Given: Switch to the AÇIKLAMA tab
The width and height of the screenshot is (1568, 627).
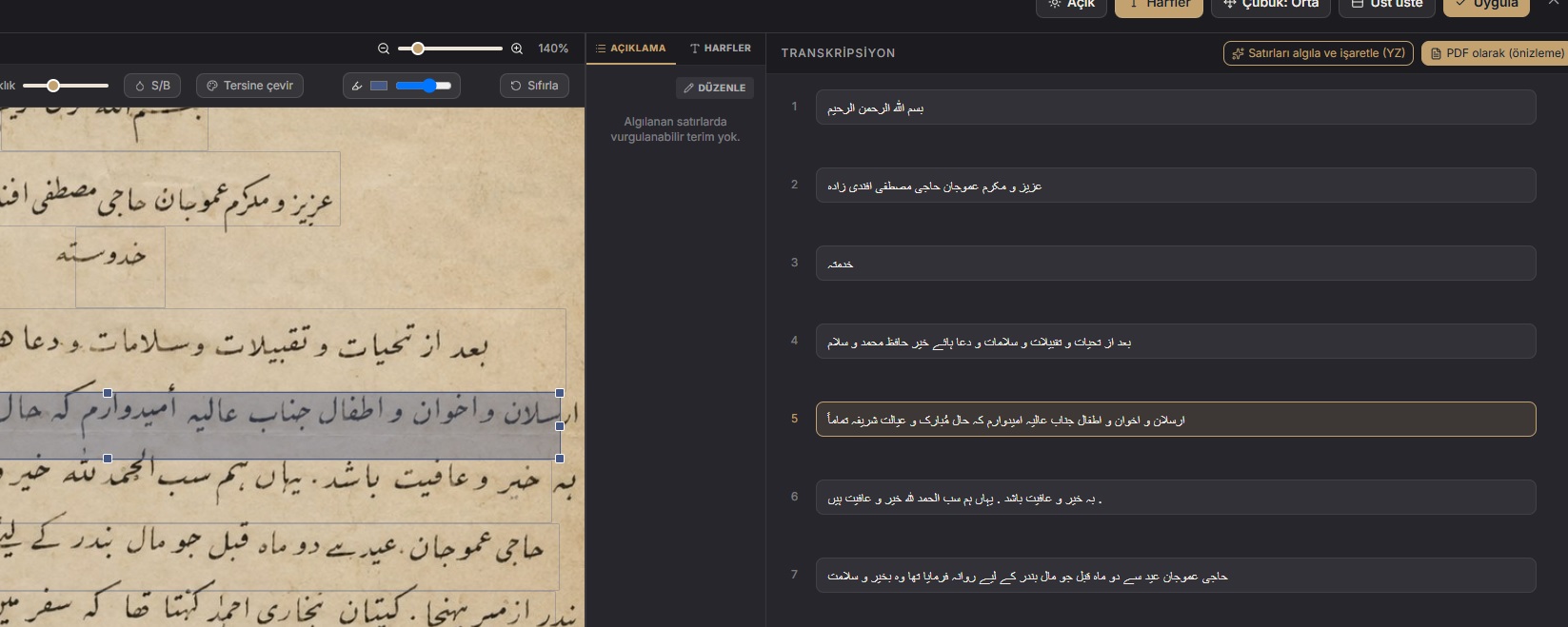Looking at the screenshot, I should click(x=631, y=49).
